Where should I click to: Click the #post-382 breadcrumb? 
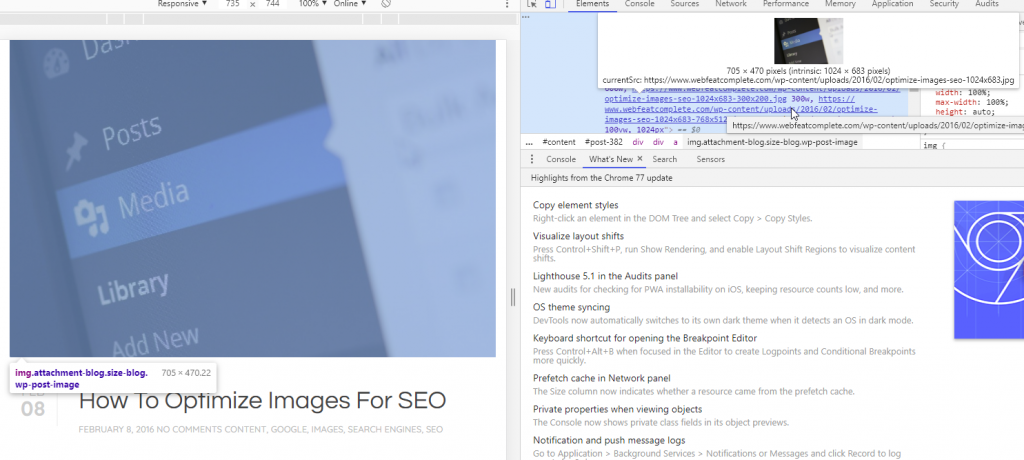[x=603, y=142]
